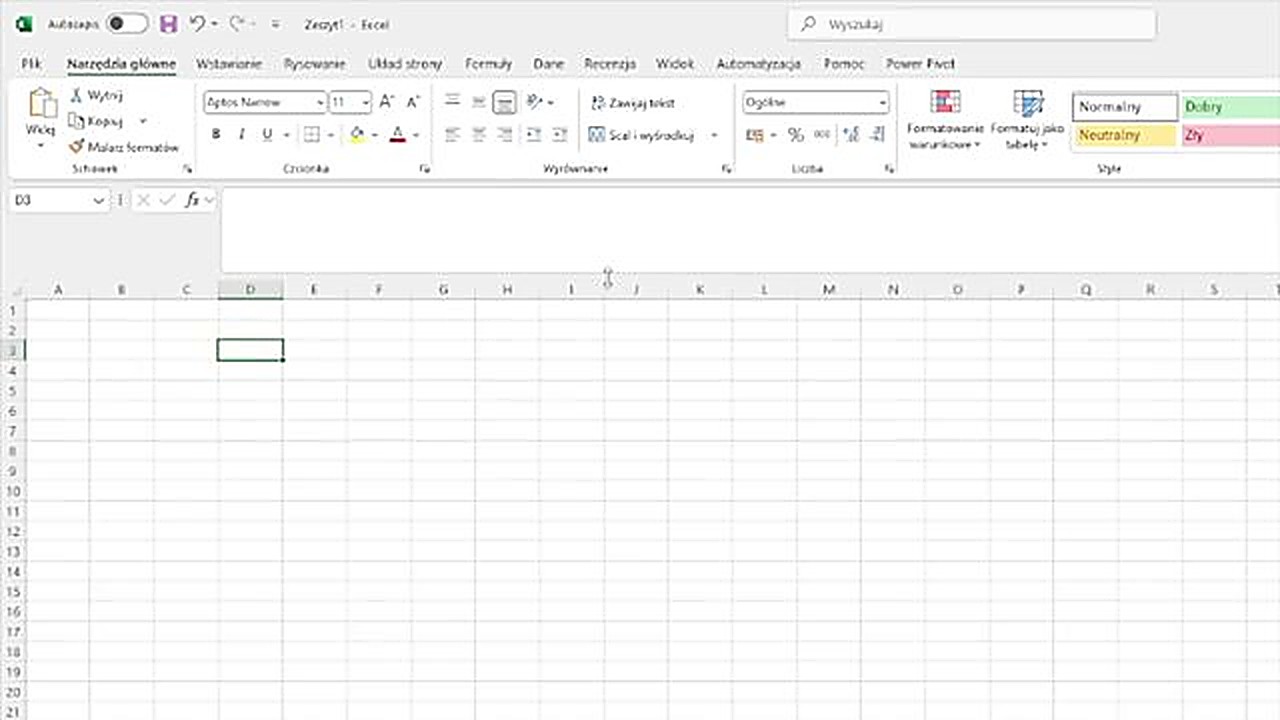Expand the Name Box dropdown arrow
This screenshot has width=1280, height=720.
pyautogui.click(x=98, y=201)
